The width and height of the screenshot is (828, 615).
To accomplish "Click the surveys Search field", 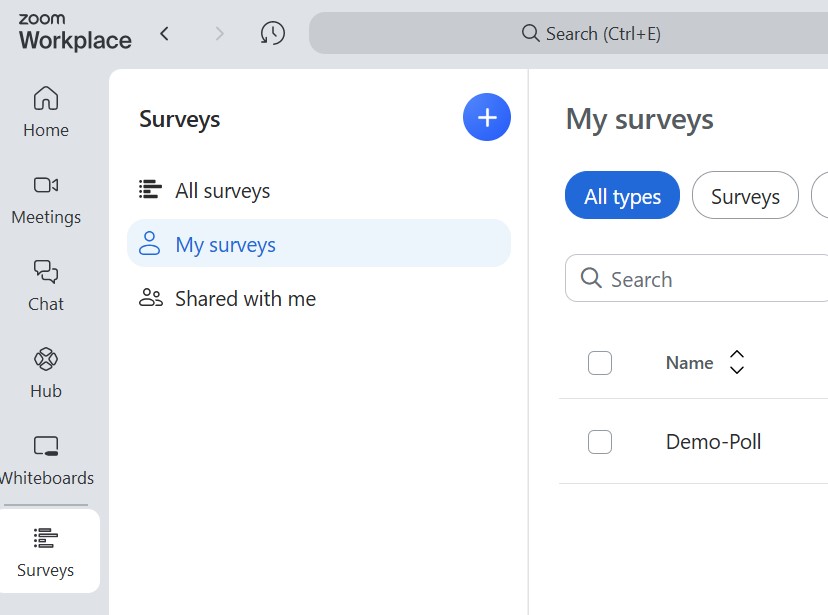I will pos(697,278).
